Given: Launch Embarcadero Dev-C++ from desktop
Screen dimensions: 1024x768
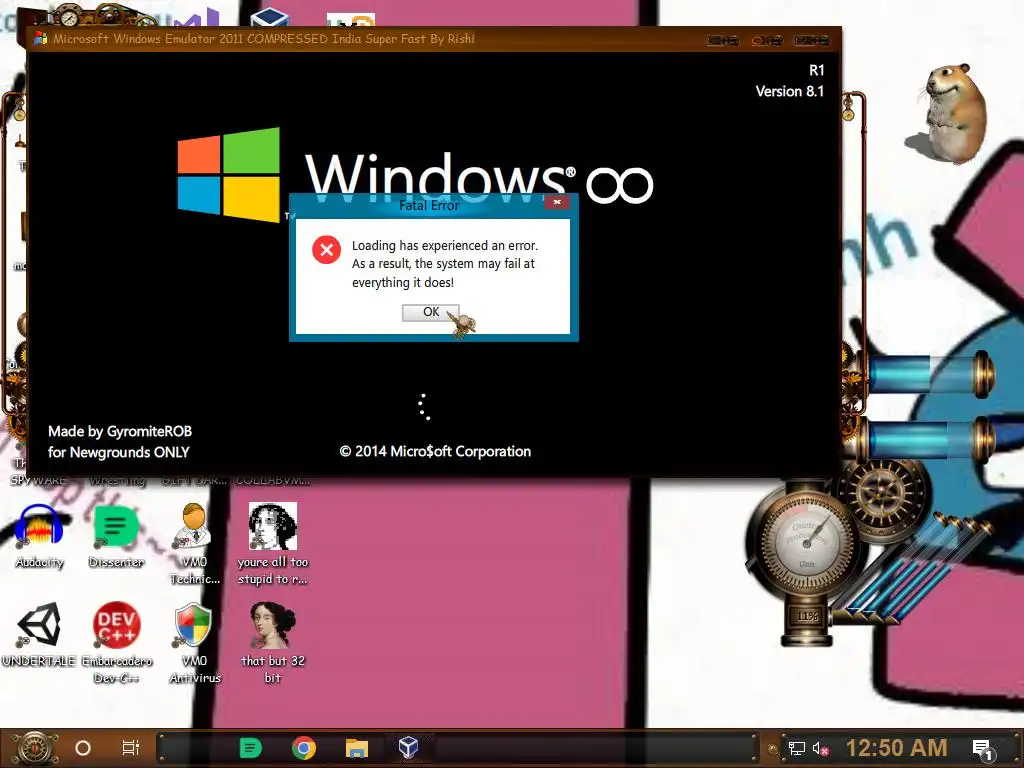Looking at the screenshot, I should (116, 642).
